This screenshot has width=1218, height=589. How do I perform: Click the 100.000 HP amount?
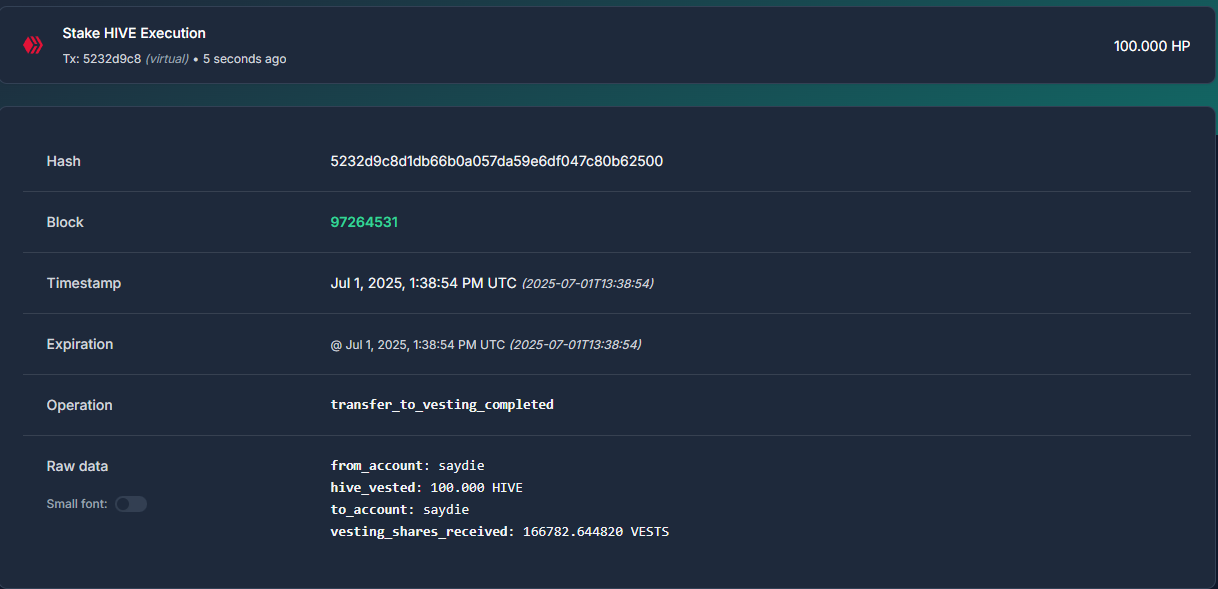[x=1152, y=46]
